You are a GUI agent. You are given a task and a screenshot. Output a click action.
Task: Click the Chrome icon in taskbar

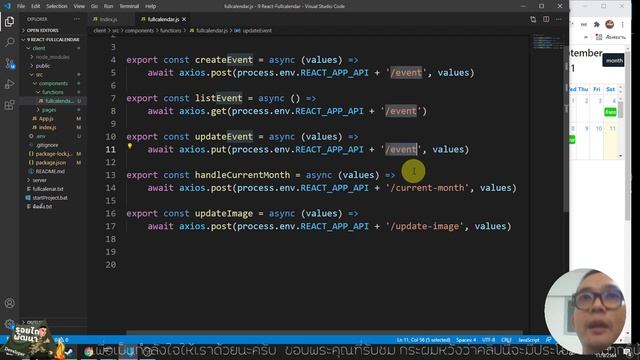(89, 352)
